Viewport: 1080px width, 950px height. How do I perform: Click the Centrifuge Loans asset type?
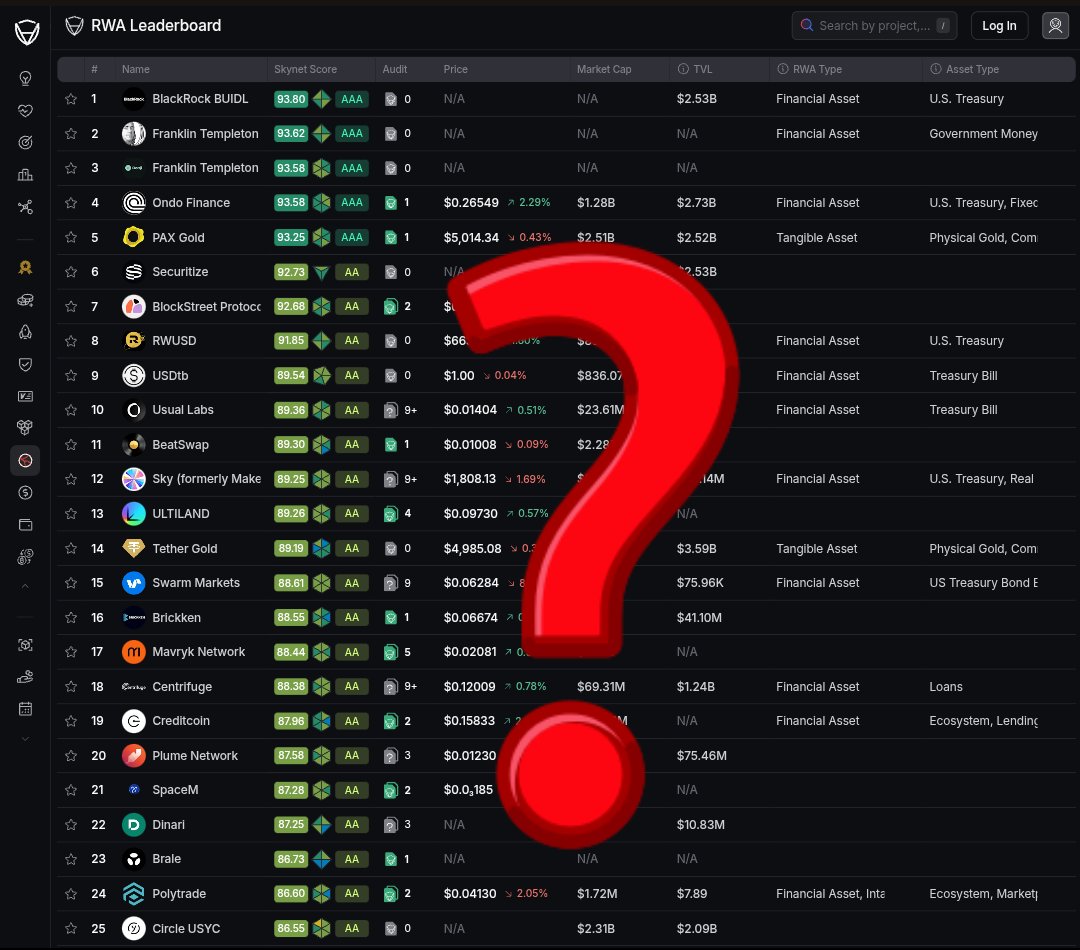pyautogui.click(x=946, y=687)
